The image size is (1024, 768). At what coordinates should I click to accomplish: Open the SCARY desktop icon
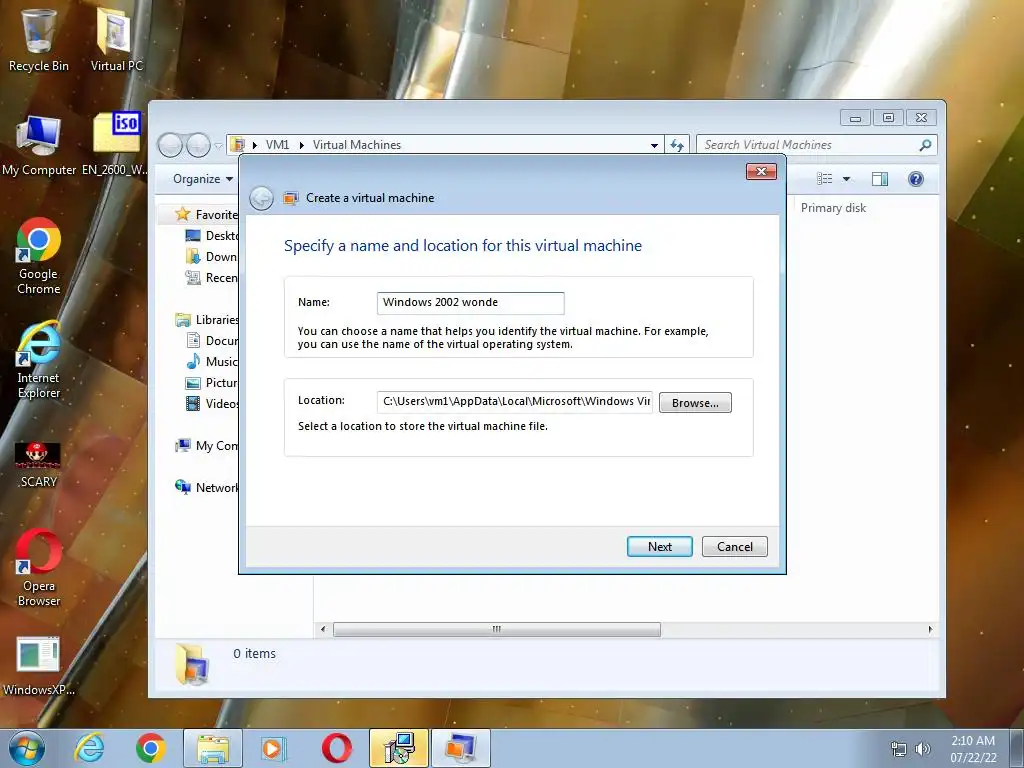pos(39,465)
